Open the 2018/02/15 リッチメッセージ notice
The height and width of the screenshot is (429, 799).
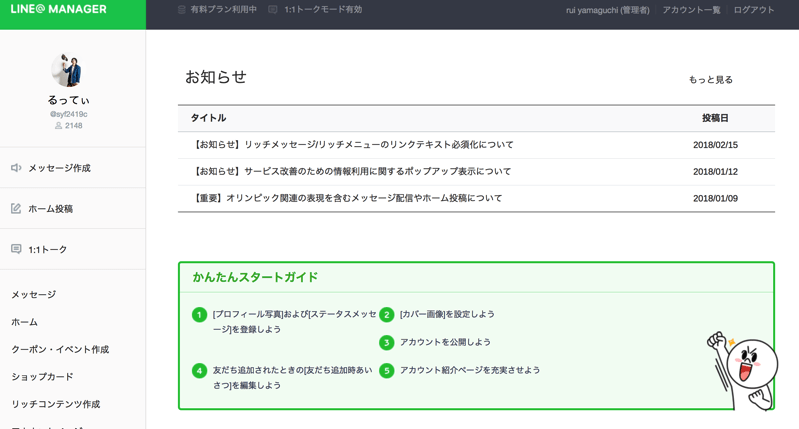(352, 145)
